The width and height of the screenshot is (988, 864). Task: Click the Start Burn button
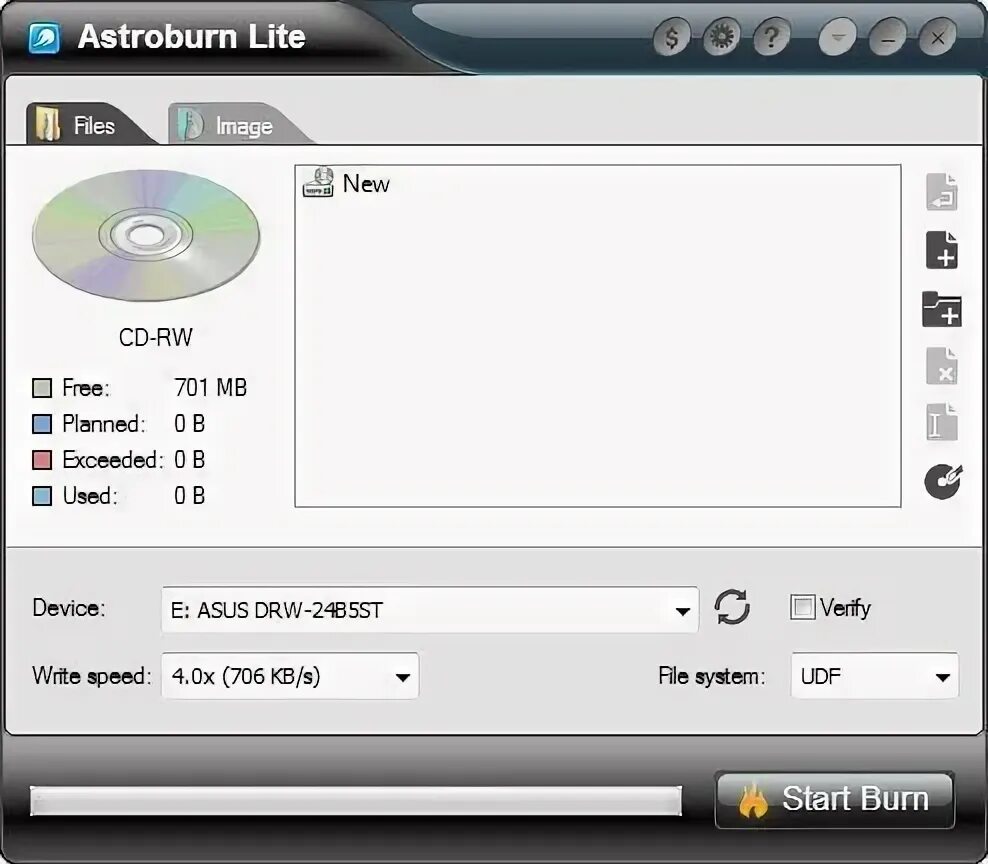[x=834, y=799]
